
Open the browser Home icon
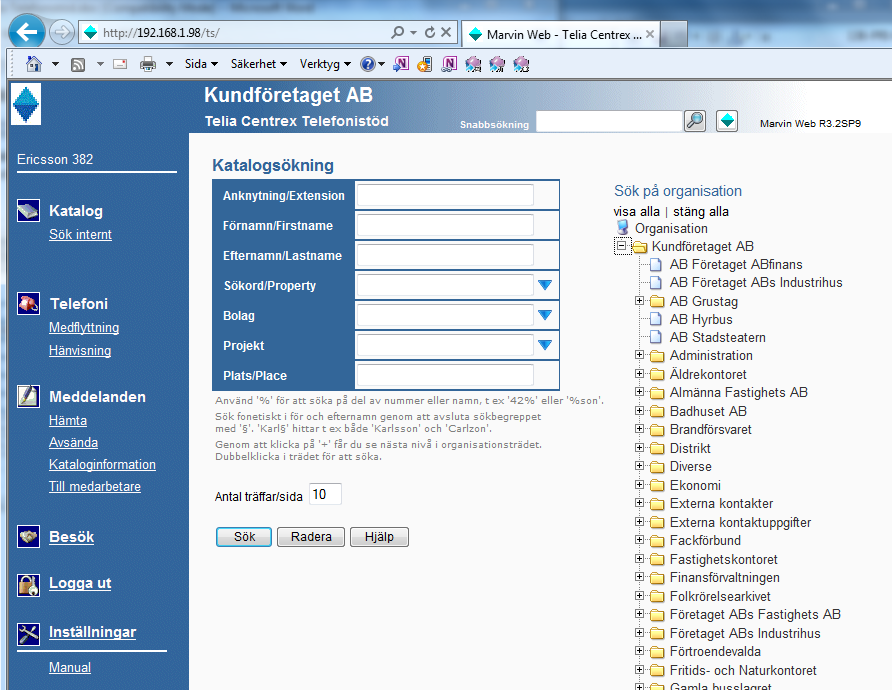34,64
